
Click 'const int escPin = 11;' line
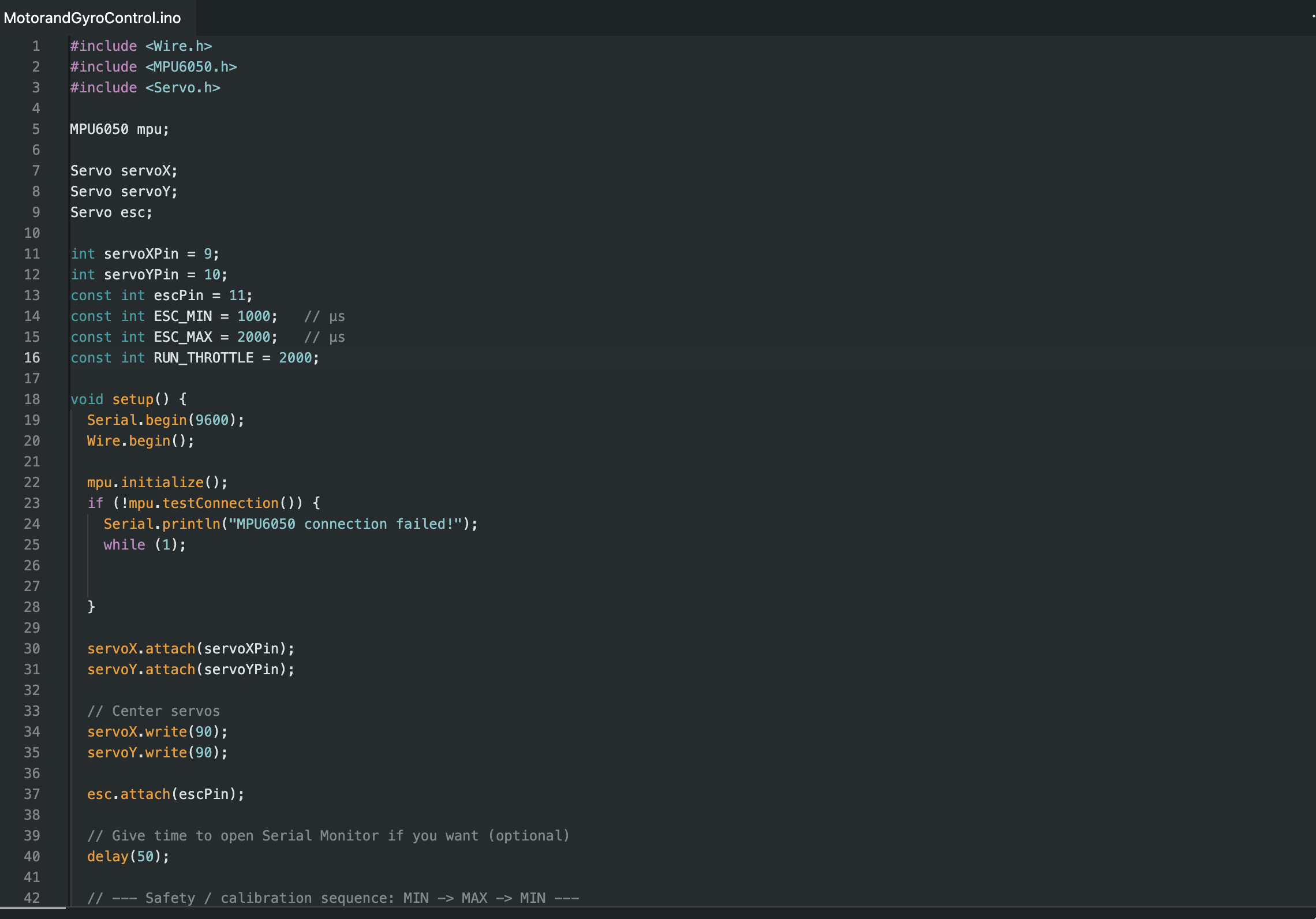[162, 296]
